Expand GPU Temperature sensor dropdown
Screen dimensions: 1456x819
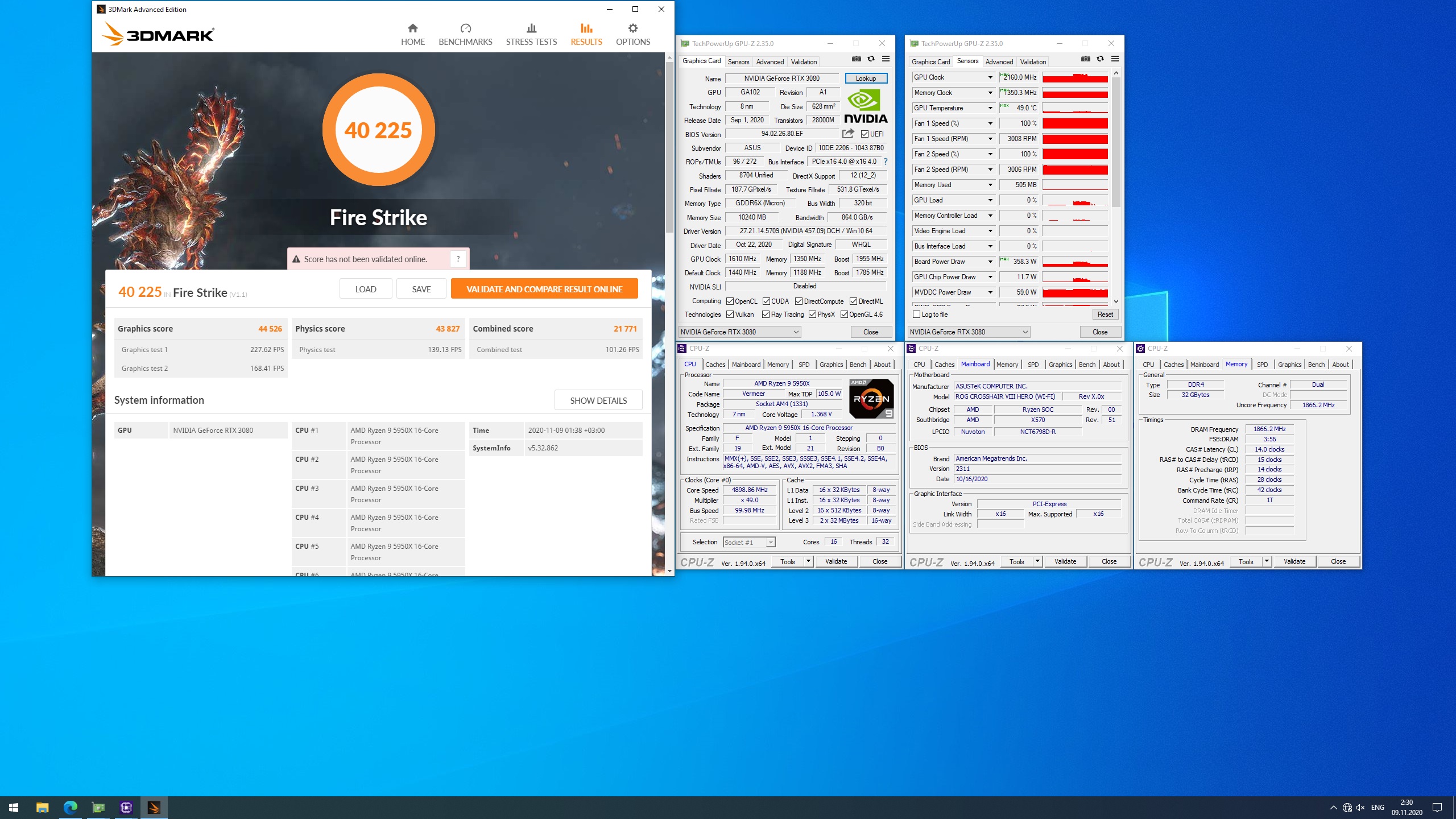(990, 108)
